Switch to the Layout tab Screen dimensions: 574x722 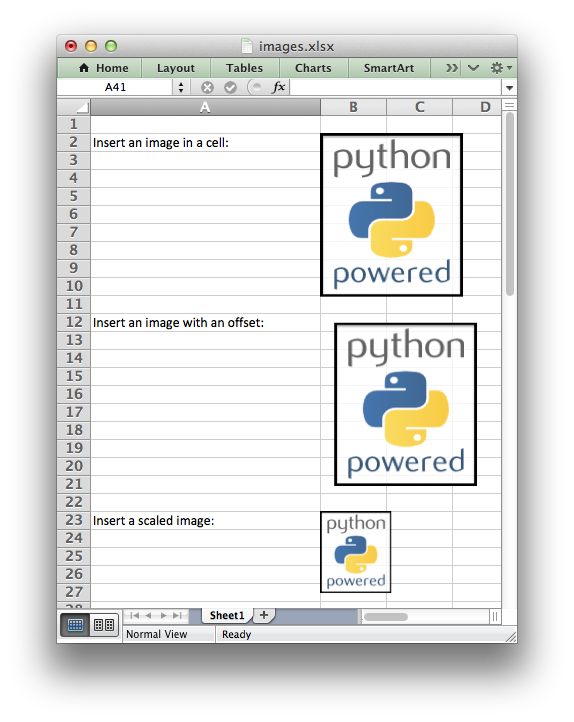pyautogui.click(x=176, y=68)
